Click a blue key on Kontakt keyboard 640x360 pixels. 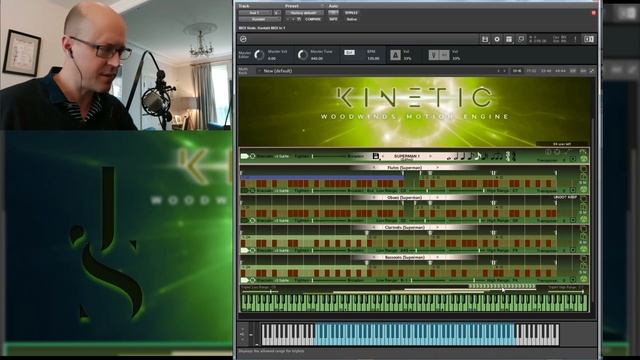pyautogui.click(x=414, y=334)
